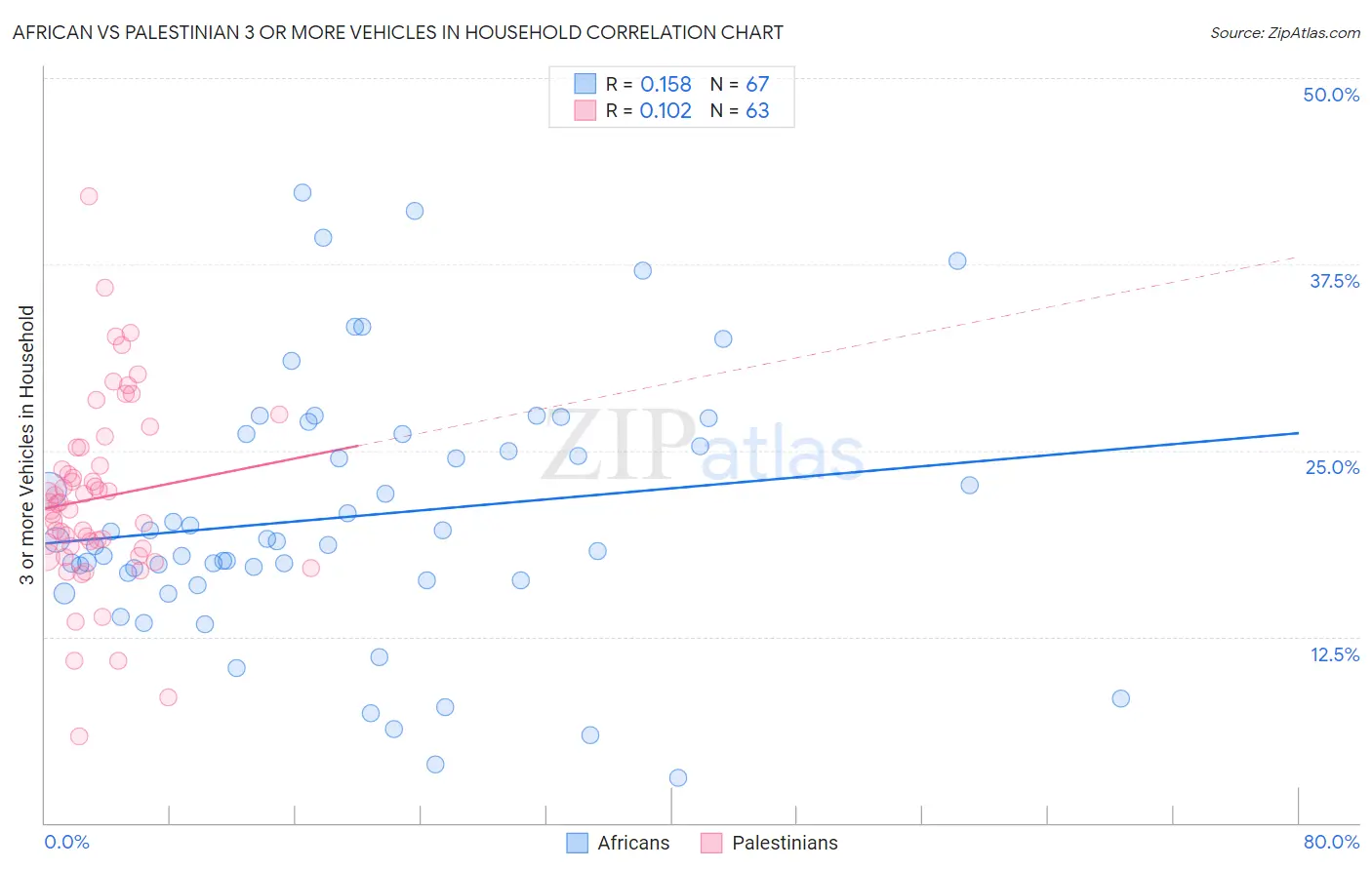Click the chart title text
The width and height of the screenshot is (1372, 870).
tap(398, 32)
